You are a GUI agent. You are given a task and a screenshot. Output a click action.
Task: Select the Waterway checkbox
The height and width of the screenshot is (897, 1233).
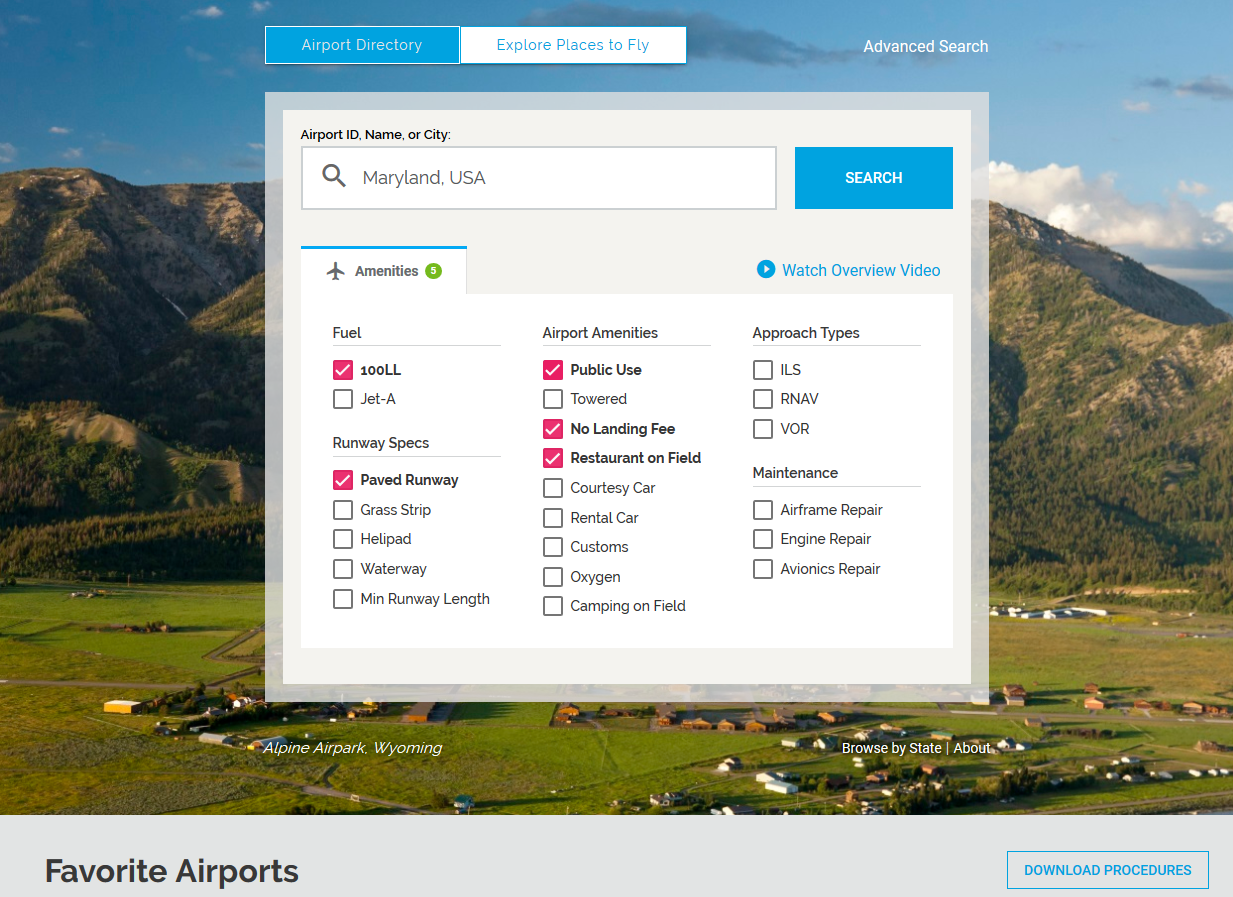343,569
